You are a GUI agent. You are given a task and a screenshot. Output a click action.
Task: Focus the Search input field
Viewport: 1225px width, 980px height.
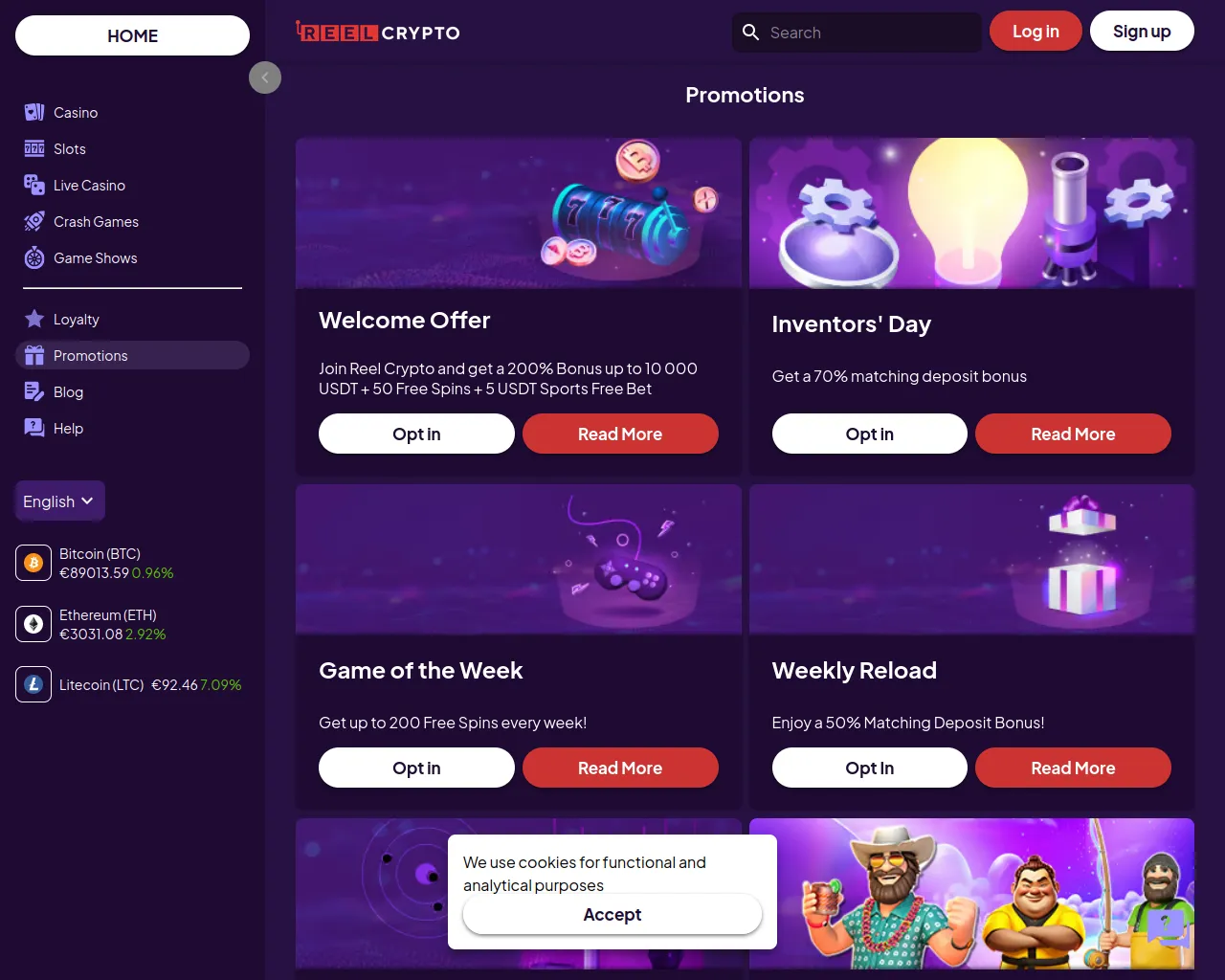point(857,33)
